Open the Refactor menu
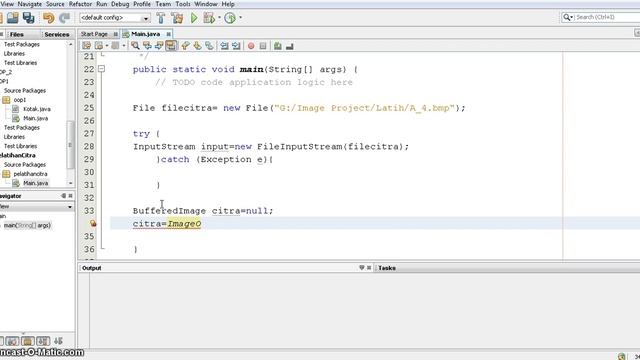 click(x=80, y=4)
